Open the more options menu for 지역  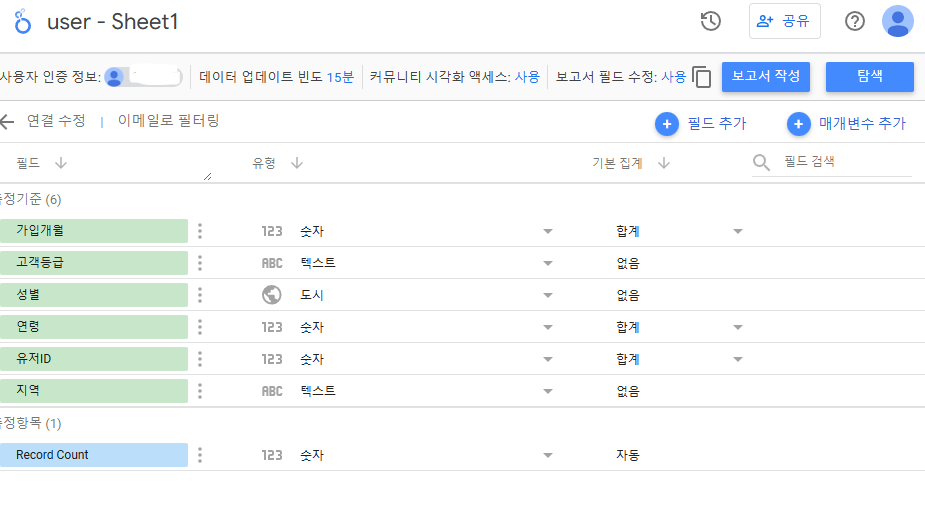(x=200, y=390)
